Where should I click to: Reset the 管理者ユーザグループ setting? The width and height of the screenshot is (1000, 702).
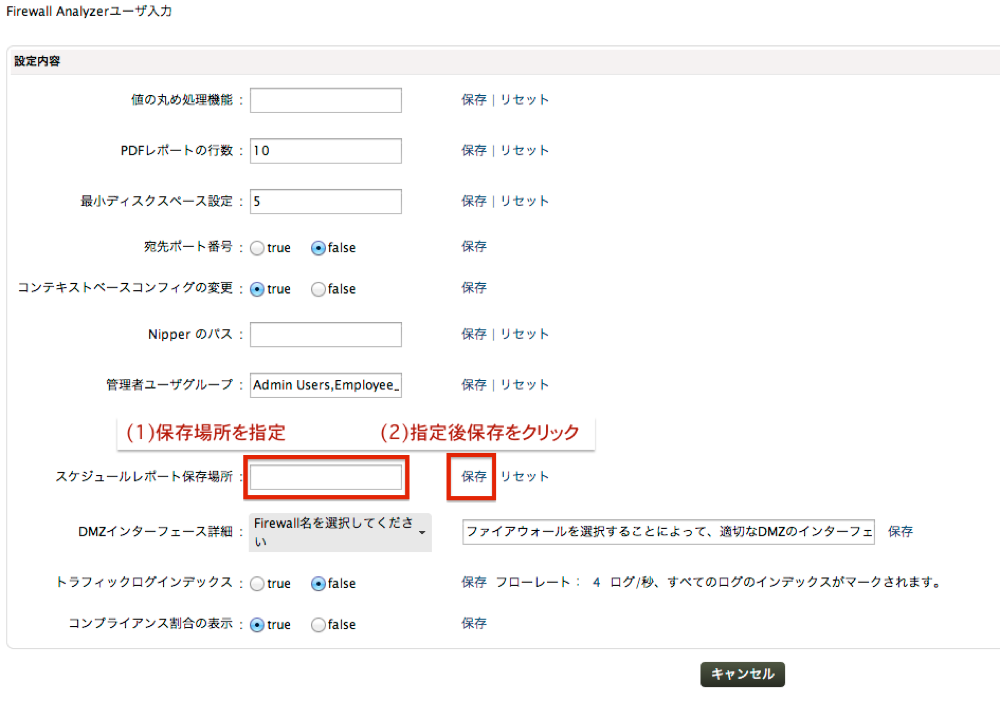click(x=524, y=384)
